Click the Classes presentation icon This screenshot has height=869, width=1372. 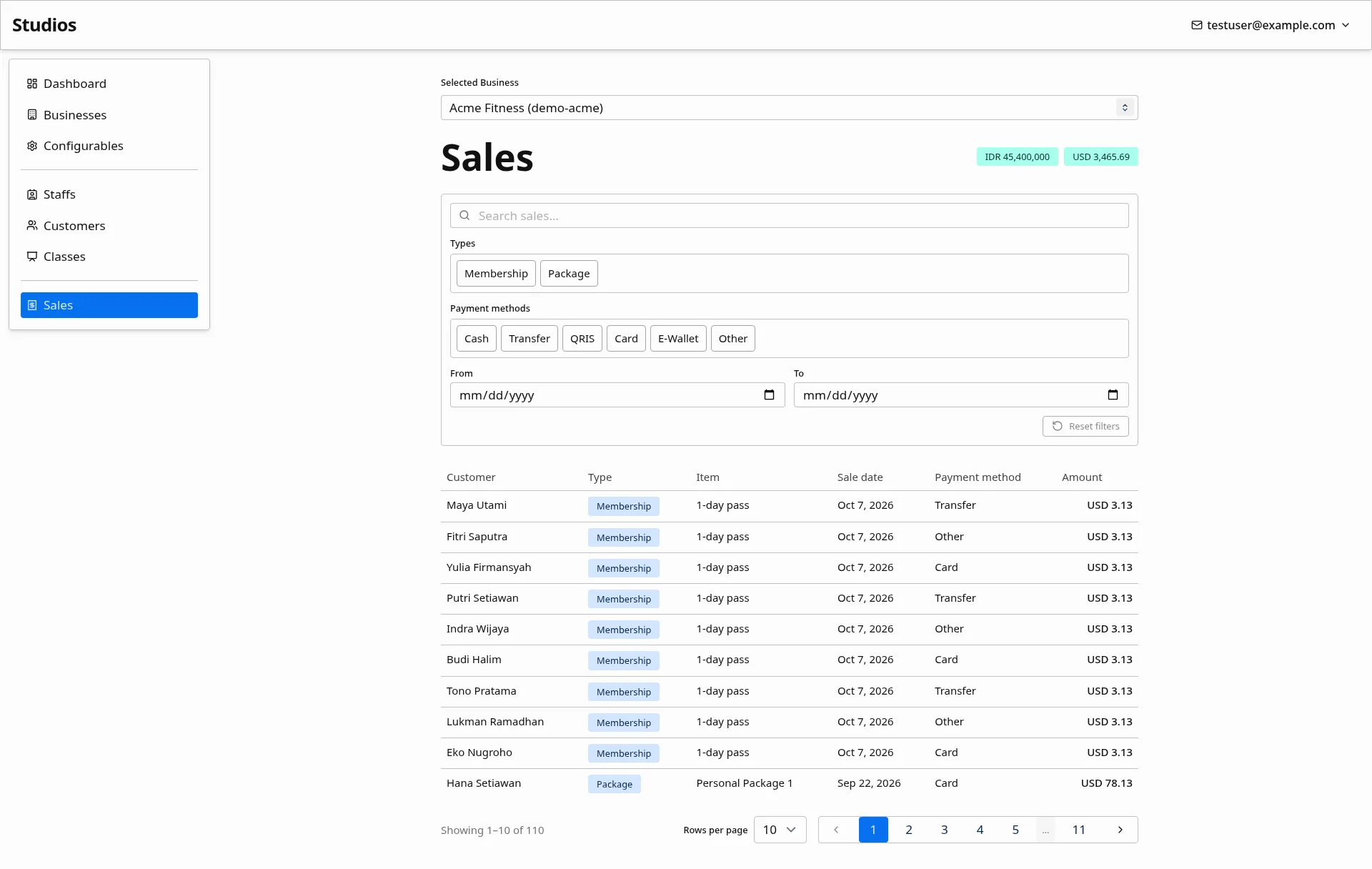32,257
